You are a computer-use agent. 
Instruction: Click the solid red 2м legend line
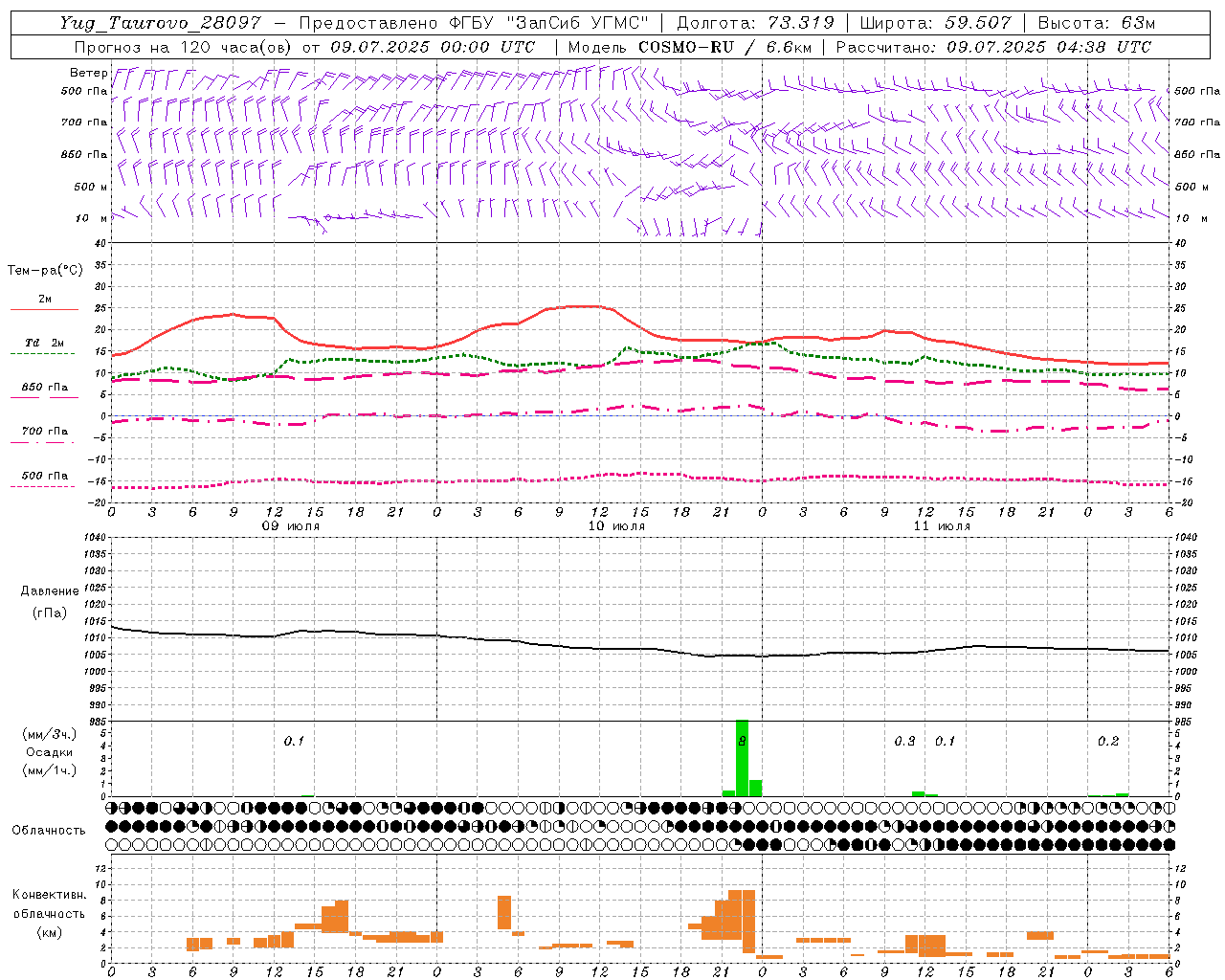(x=44, y=310)
